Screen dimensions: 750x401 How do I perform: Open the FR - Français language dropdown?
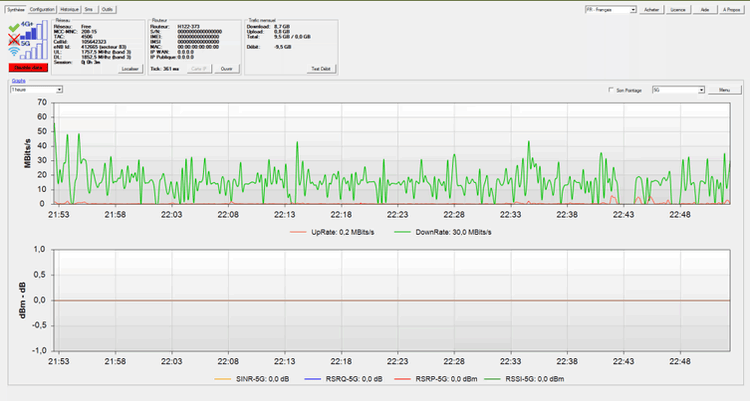[x=610, y=9]
